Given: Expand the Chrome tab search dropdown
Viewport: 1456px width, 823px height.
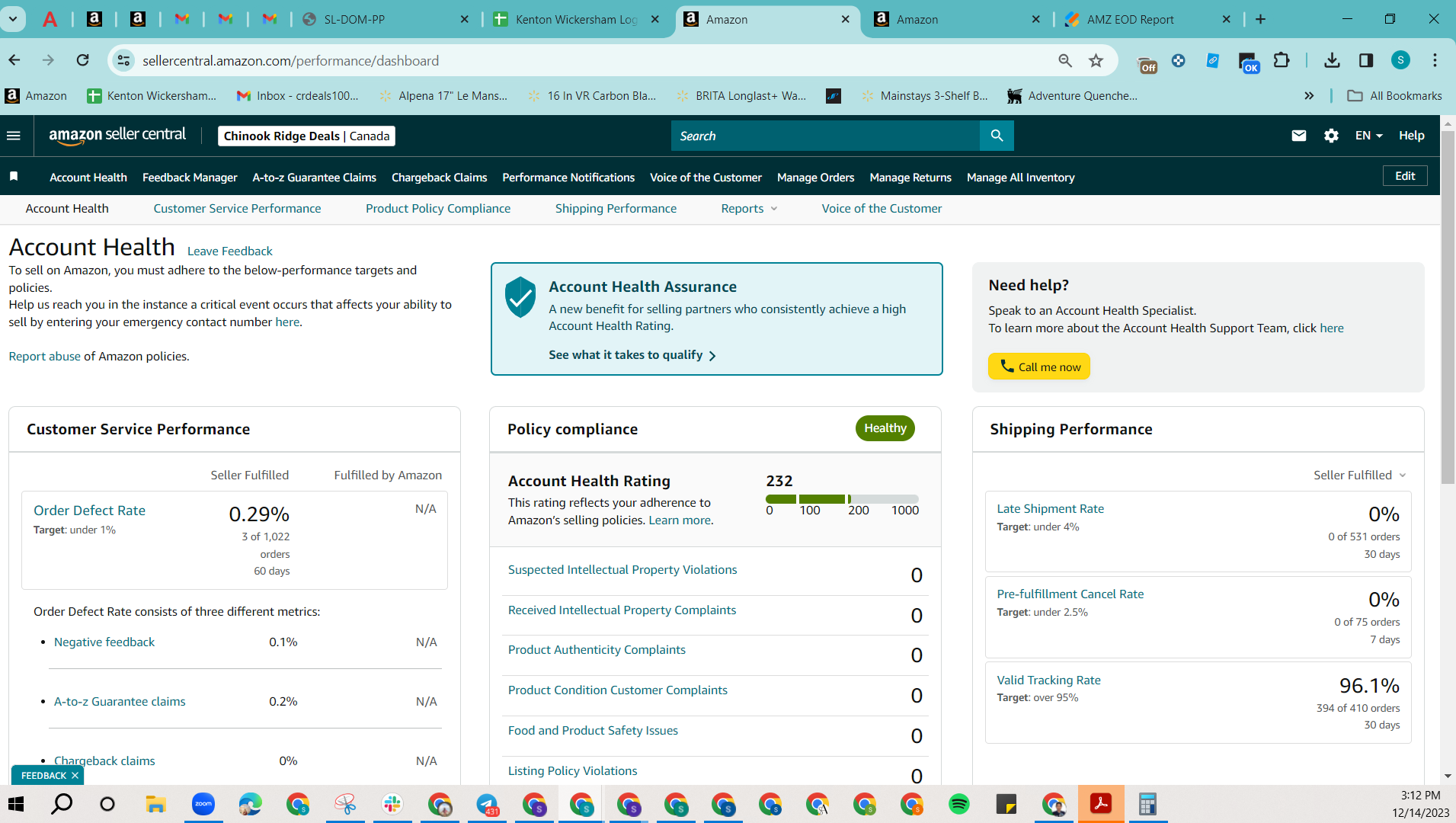Looking at the screenshot, I should (13, 19).
